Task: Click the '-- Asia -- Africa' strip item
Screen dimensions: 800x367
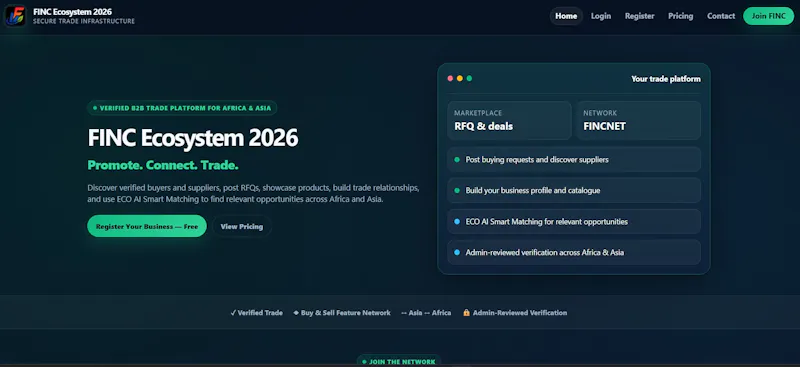Action: pyautogui.click(x=426, y=312)
